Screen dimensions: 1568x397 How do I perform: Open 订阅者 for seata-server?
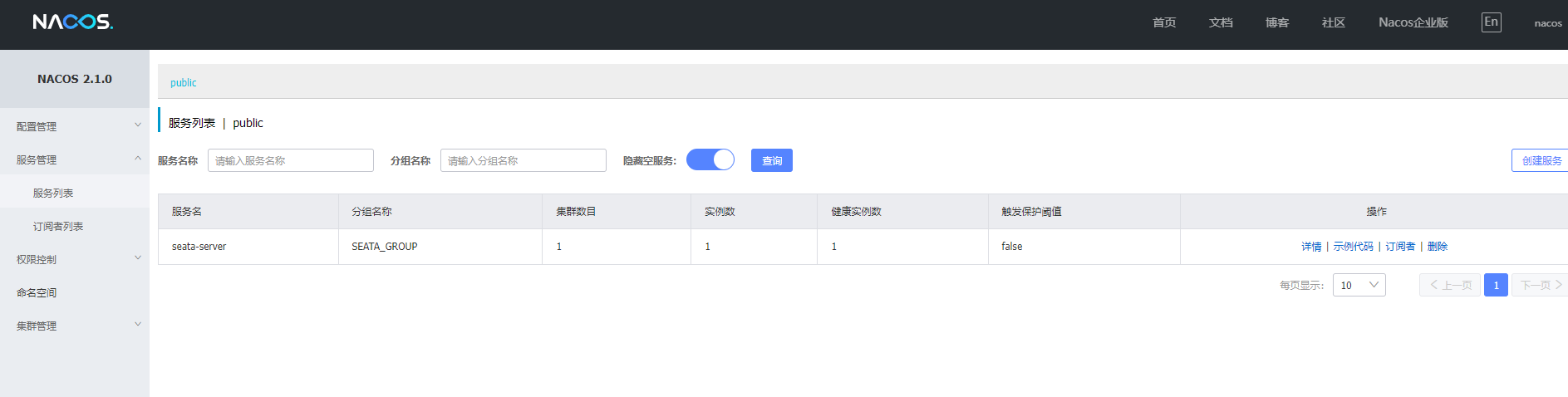[x=1400, y=247]
